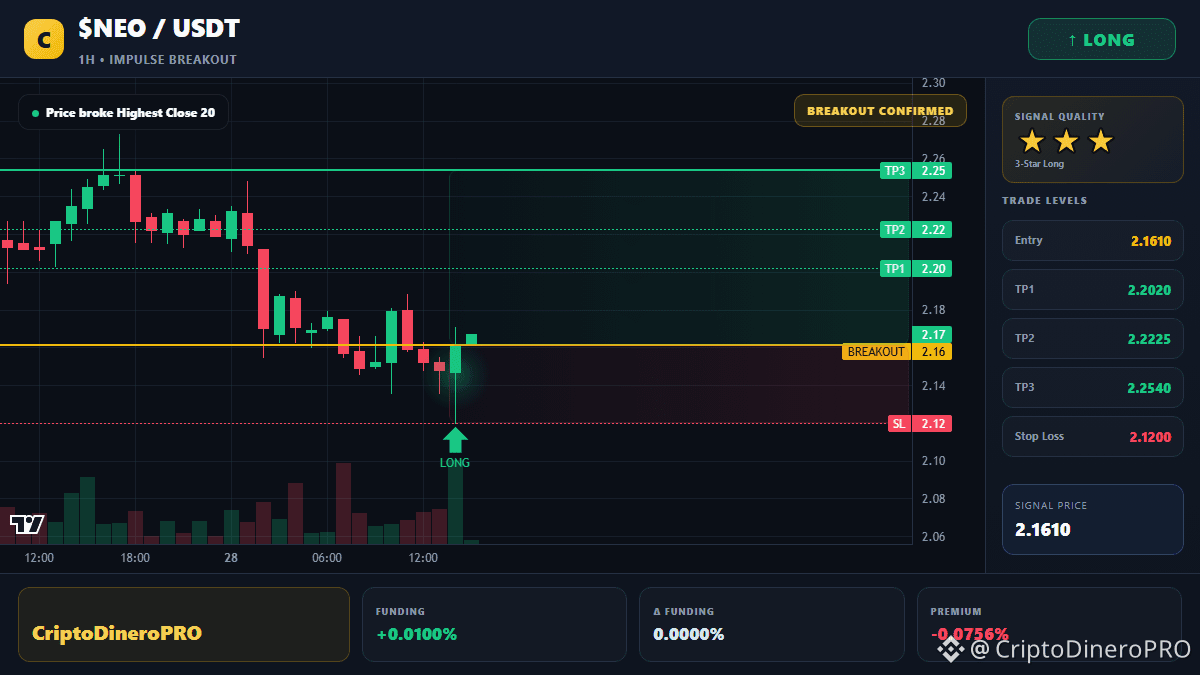1200x675 pixels.
Task: Select the TP1 2.2020 trade level row
Action: [1093, 289]
